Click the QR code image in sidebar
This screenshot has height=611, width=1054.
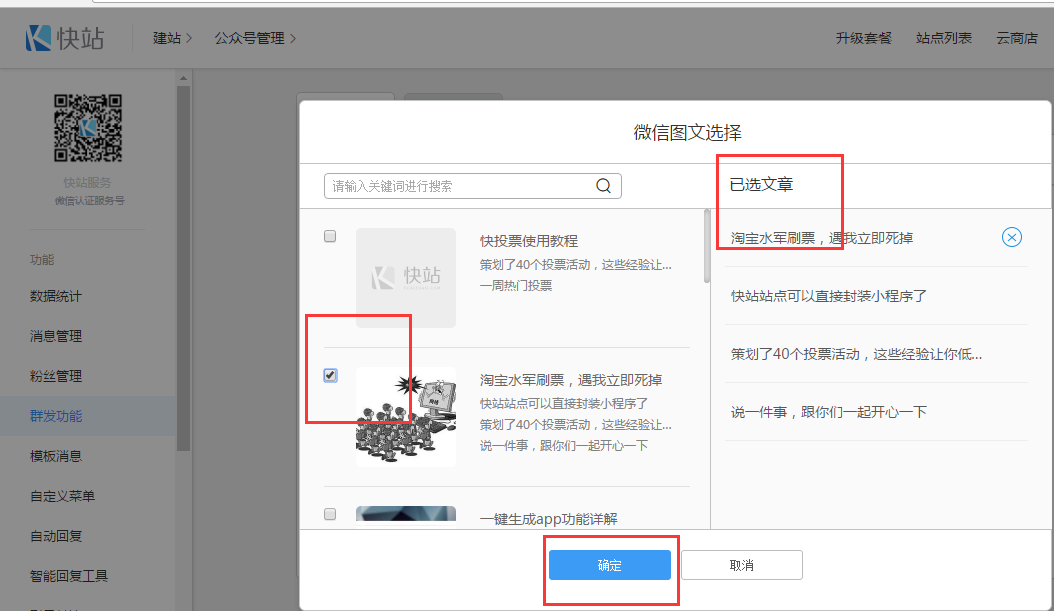pos(88,128)
